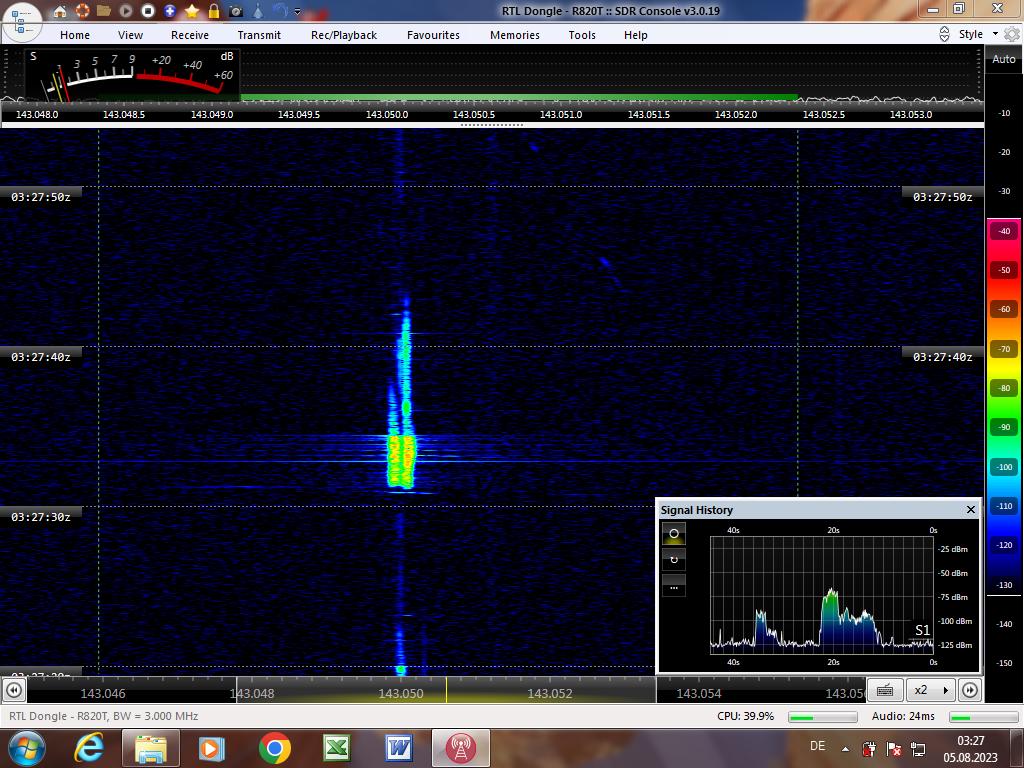Open the Tools ribbon tab
The width and height of the screenshot is (1024, 768).
[582, 35]
